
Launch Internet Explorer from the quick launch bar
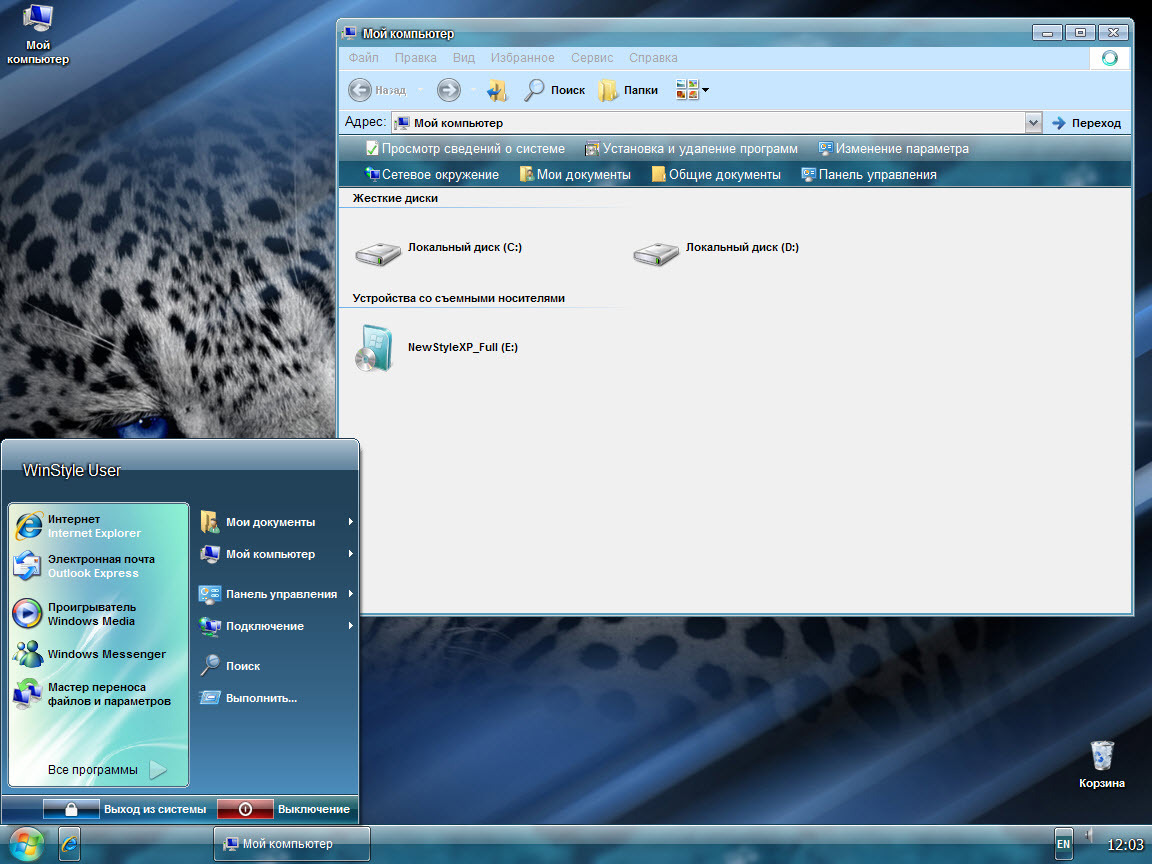[69, 844]
